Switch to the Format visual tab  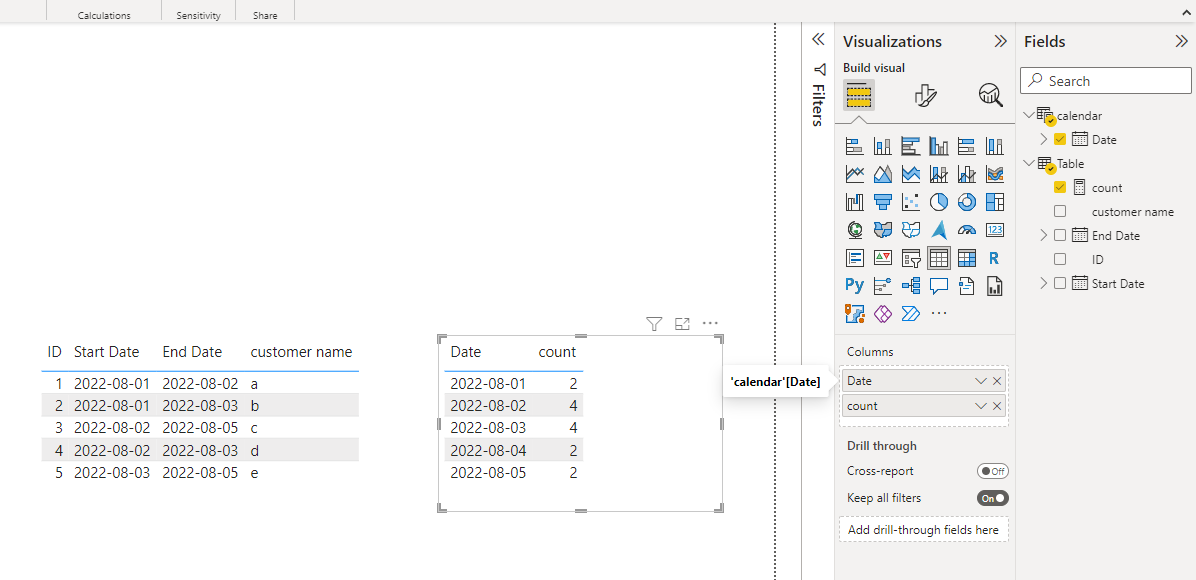[925, 96]
